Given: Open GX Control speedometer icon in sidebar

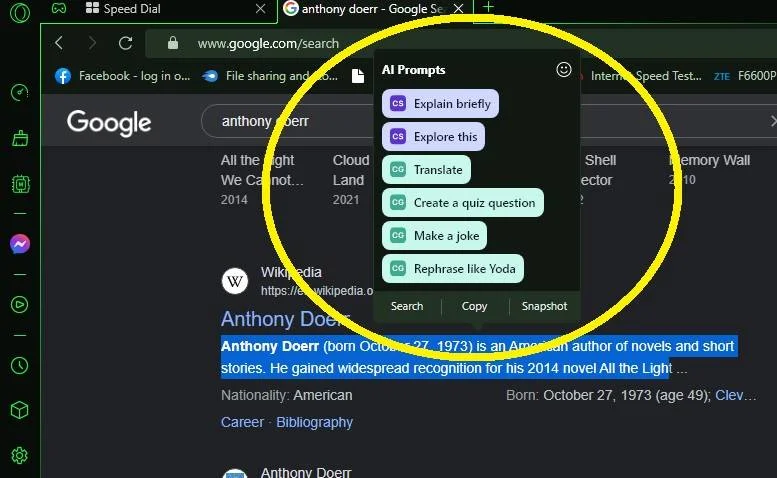Looking at the screenshot, I should (20, 93).
